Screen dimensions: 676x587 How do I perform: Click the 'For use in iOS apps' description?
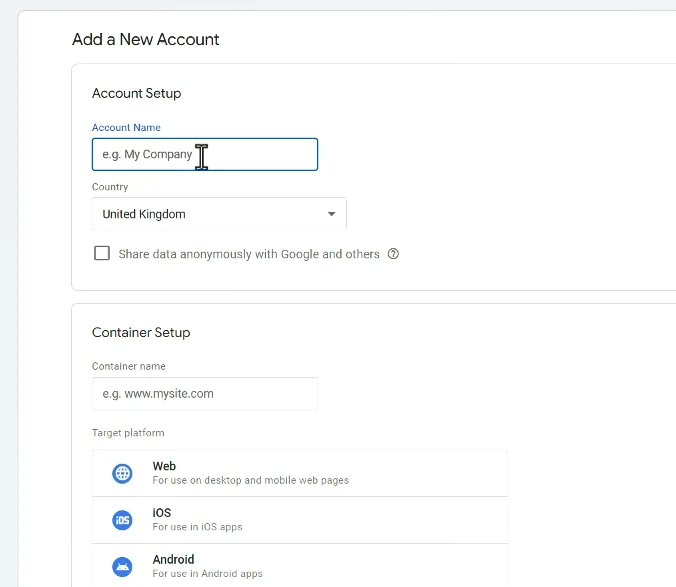197,527
